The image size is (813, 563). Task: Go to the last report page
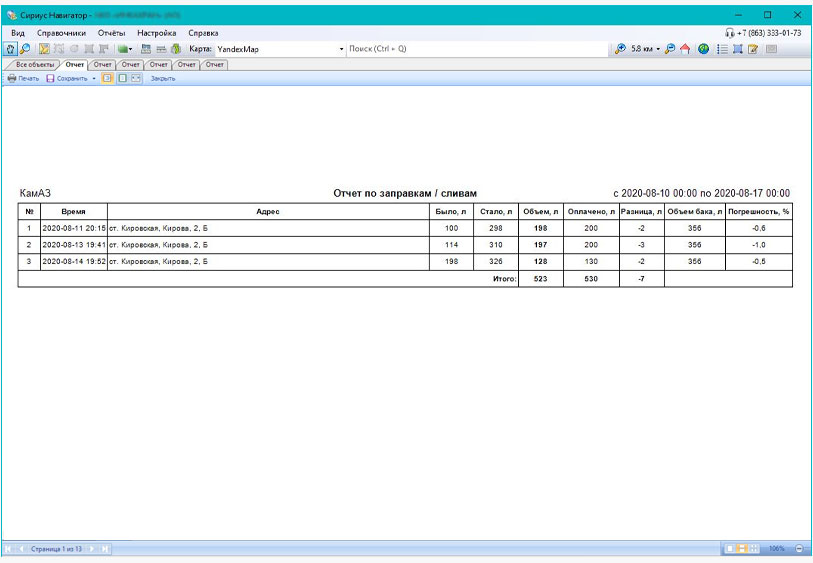104,549
